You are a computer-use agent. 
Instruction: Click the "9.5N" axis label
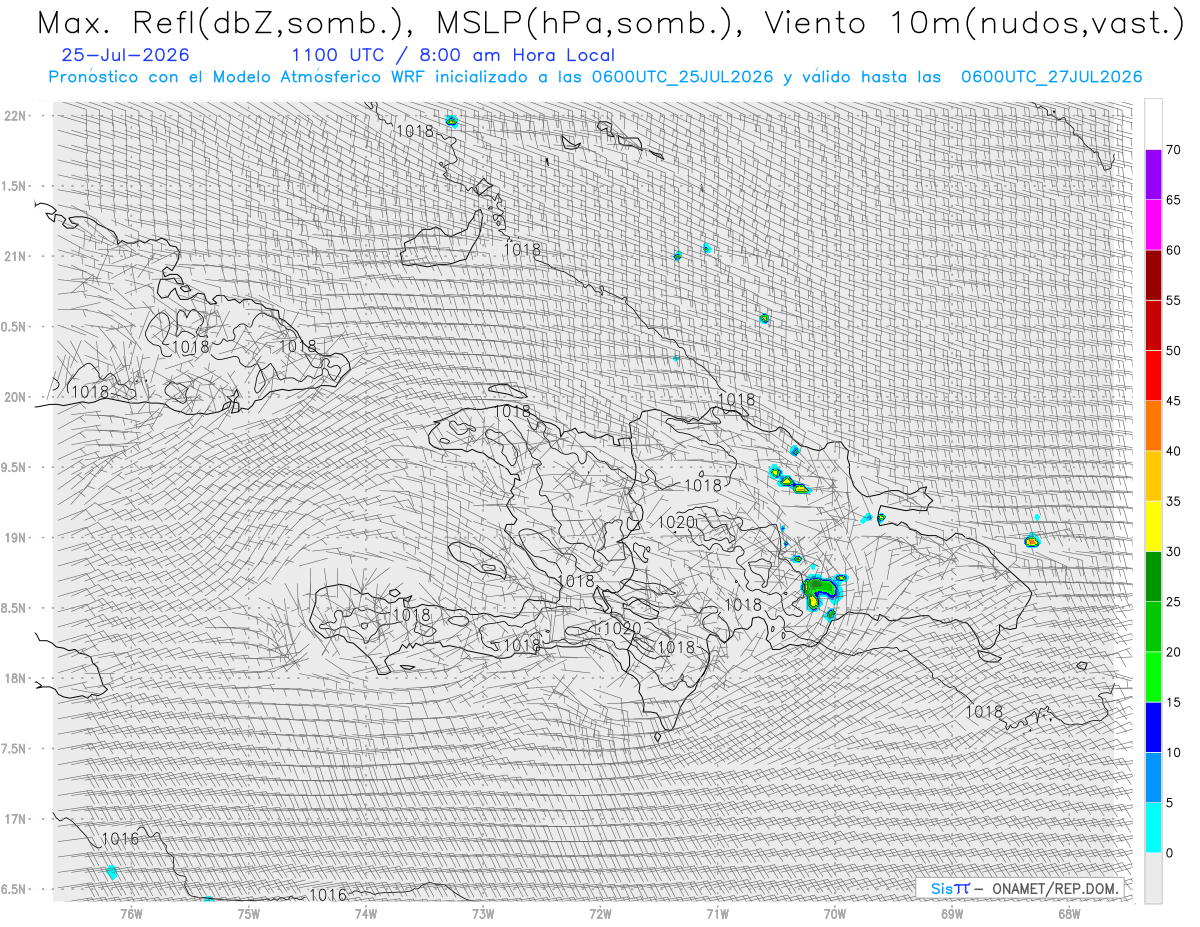(x=15, y=467)
